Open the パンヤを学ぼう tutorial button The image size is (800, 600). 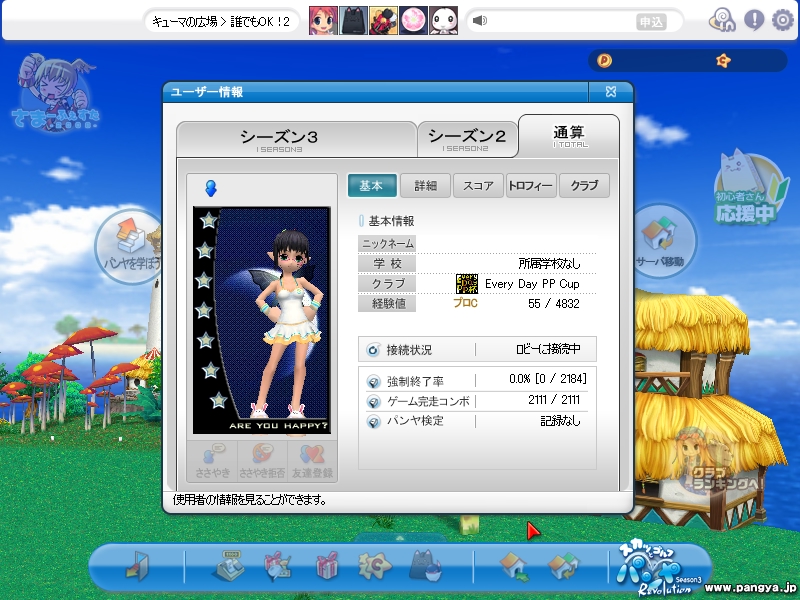pos(130,247)
